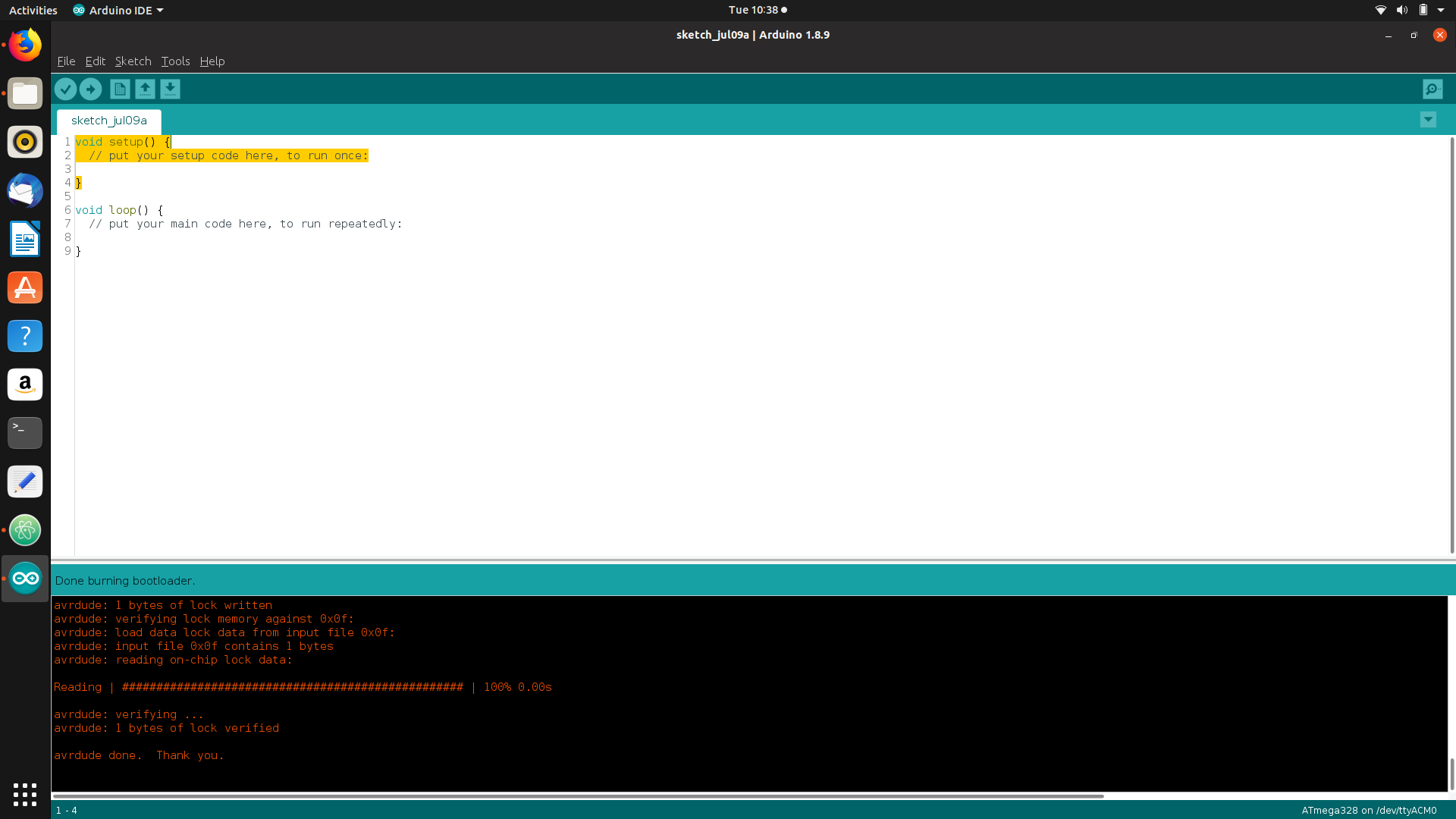Launch Firefox from the dock

click(x=25, y=45)
